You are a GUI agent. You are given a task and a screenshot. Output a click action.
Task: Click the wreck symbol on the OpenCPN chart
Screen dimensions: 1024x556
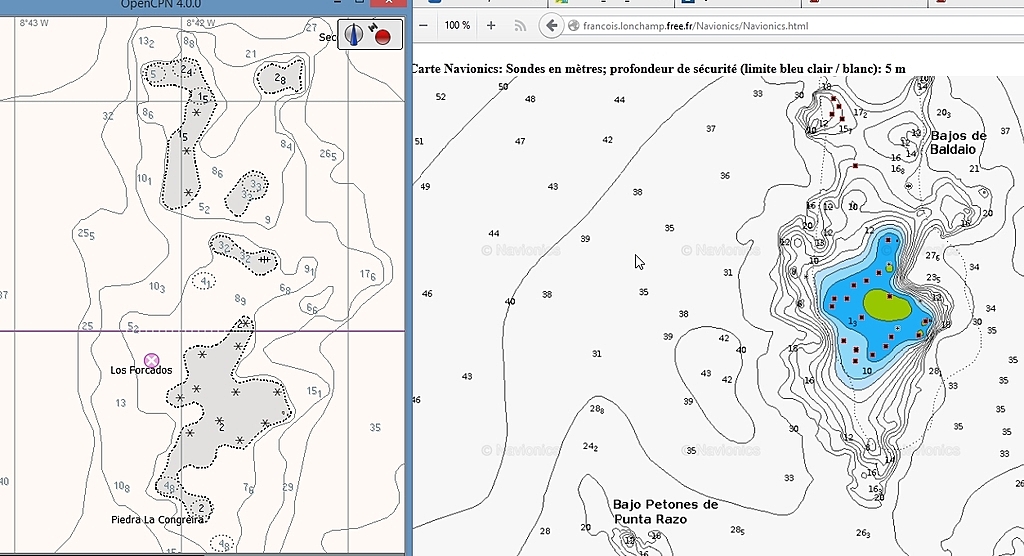pyautogui.click(x=264, y=259)
